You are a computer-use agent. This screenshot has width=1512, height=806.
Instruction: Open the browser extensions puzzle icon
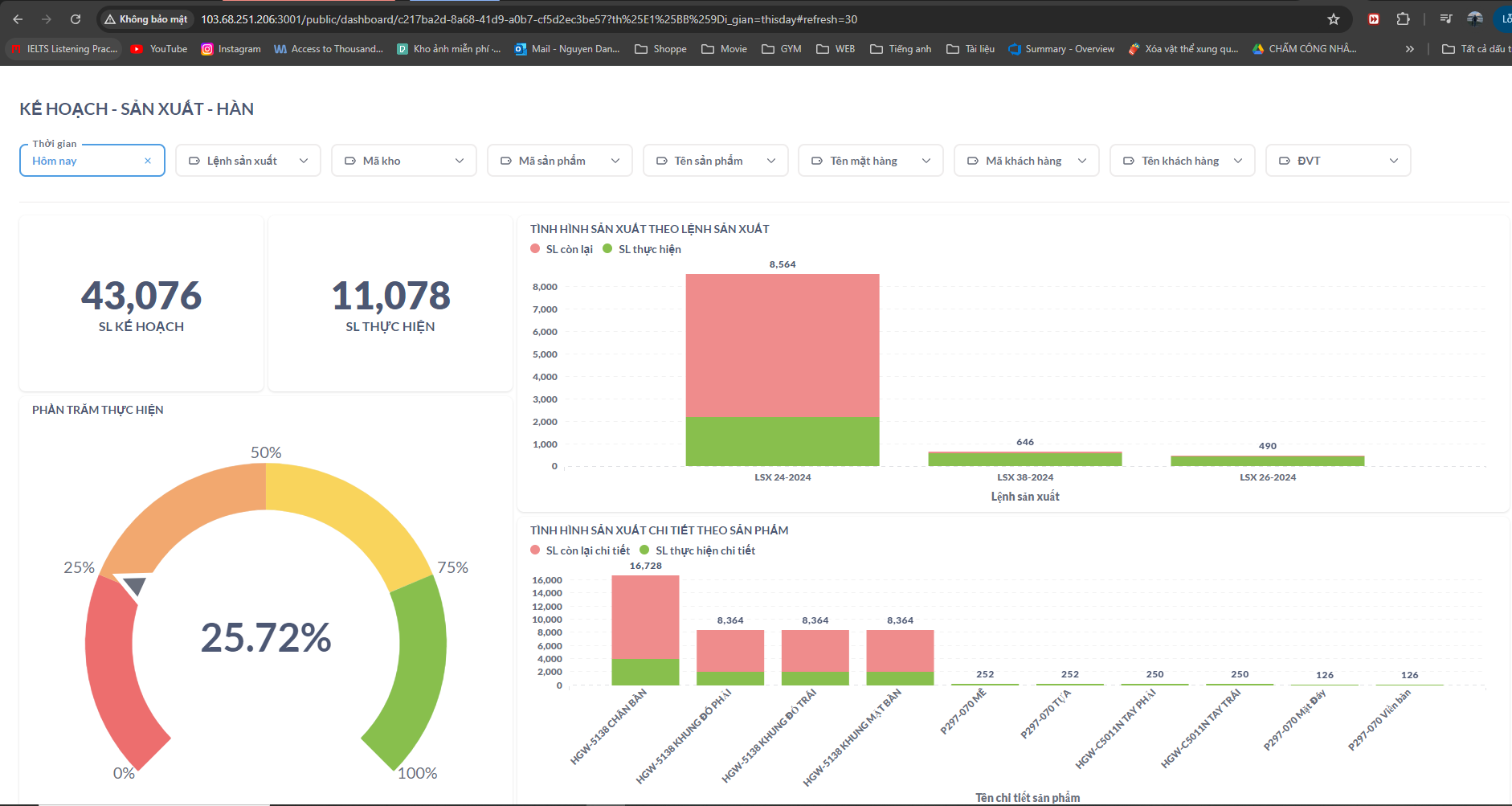click(x=1403, y=18)
